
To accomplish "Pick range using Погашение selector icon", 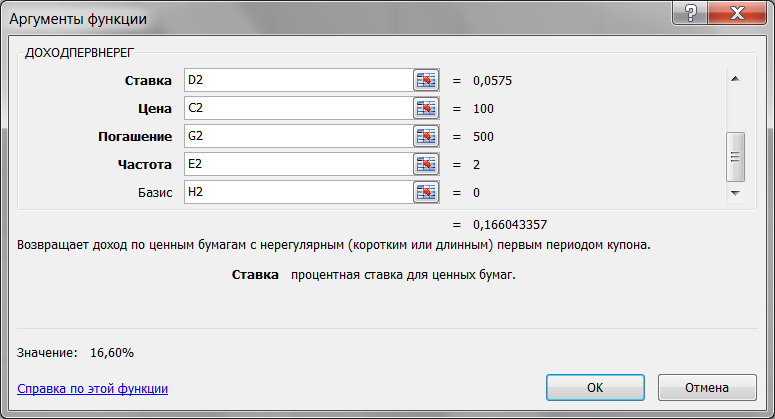I will [426, 136].
